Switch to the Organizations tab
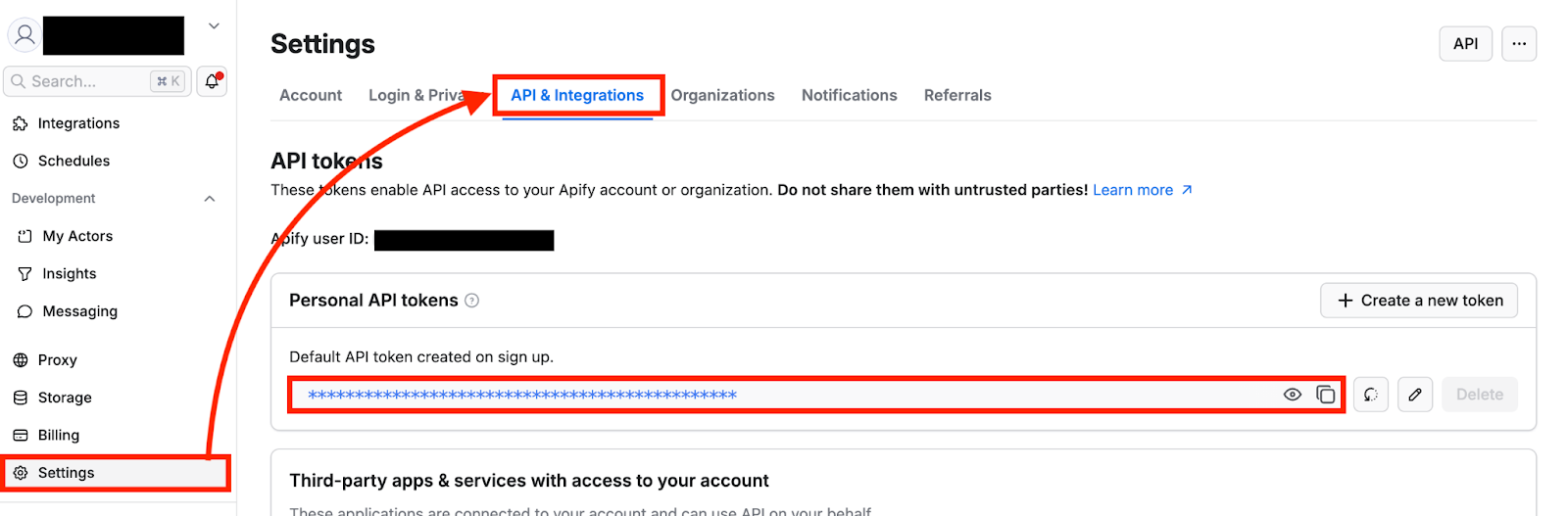This screenshot has height=516, width=1568. 722,95
